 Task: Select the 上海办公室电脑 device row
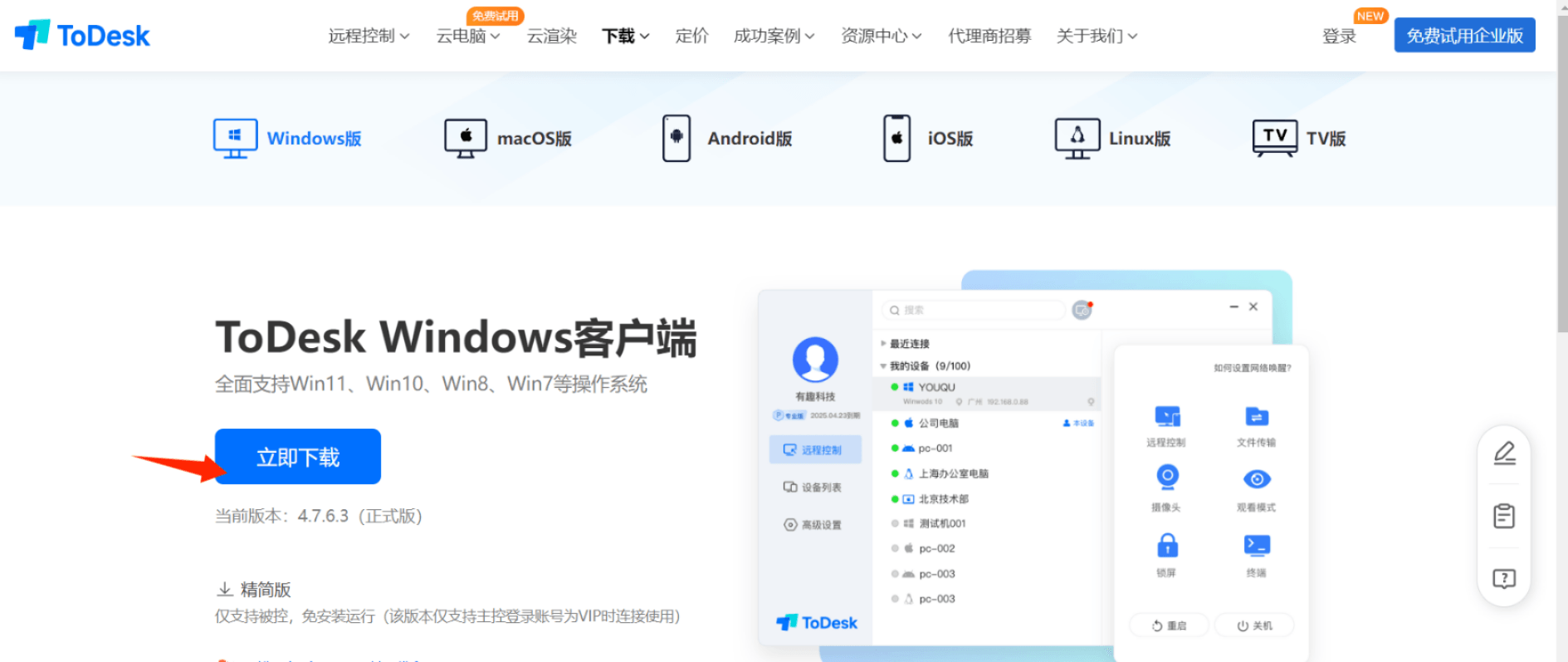987,473
